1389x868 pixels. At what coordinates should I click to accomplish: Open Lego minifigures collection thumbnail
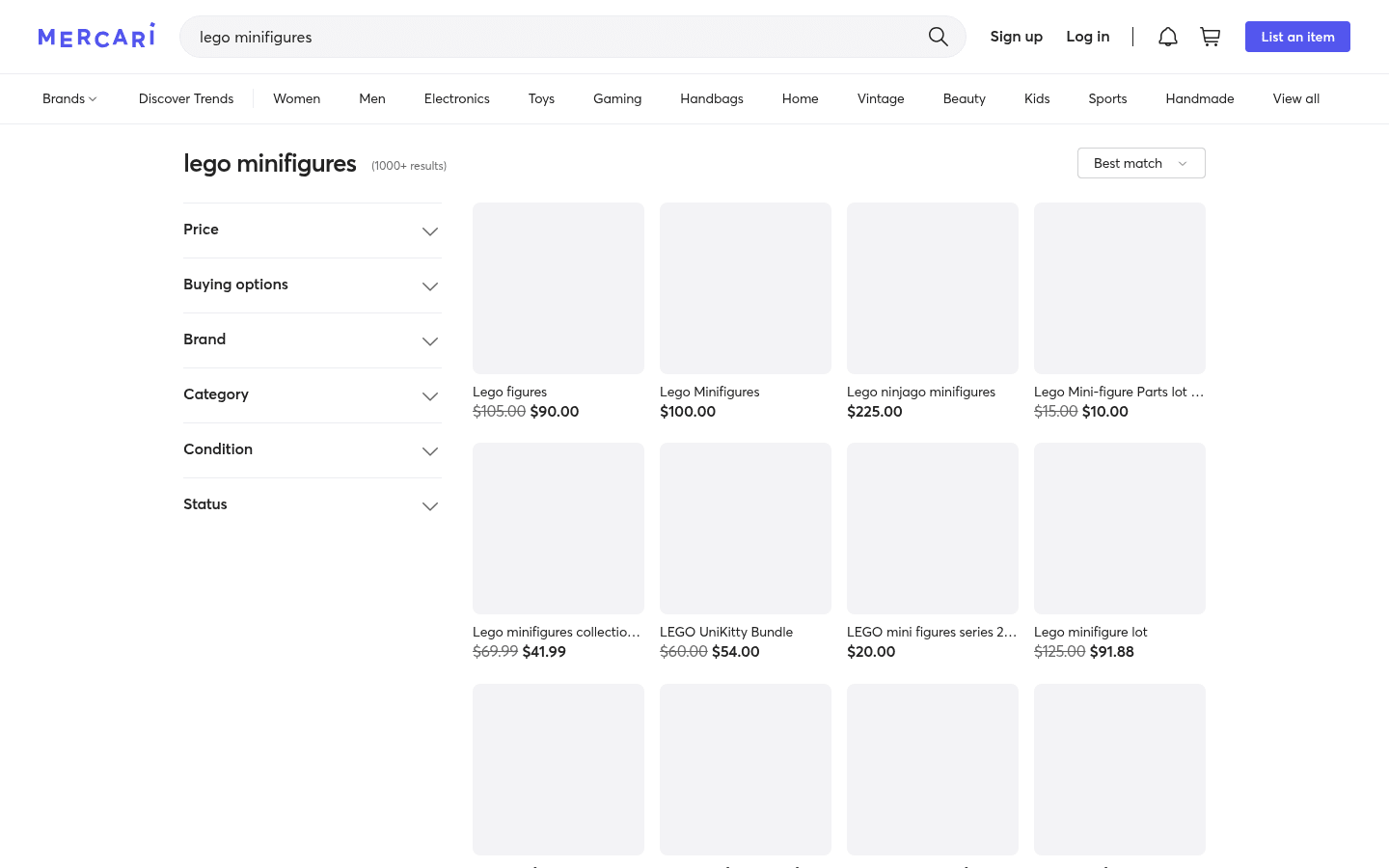point(558,529)
